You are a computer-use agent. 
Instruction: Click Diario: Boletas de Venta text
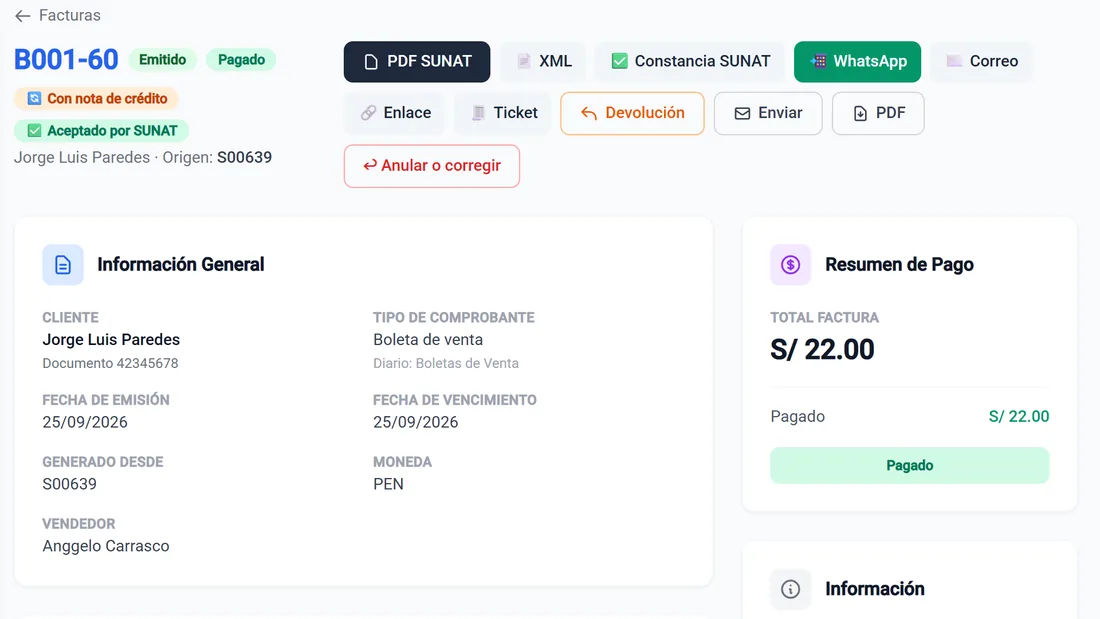point(446,364)
